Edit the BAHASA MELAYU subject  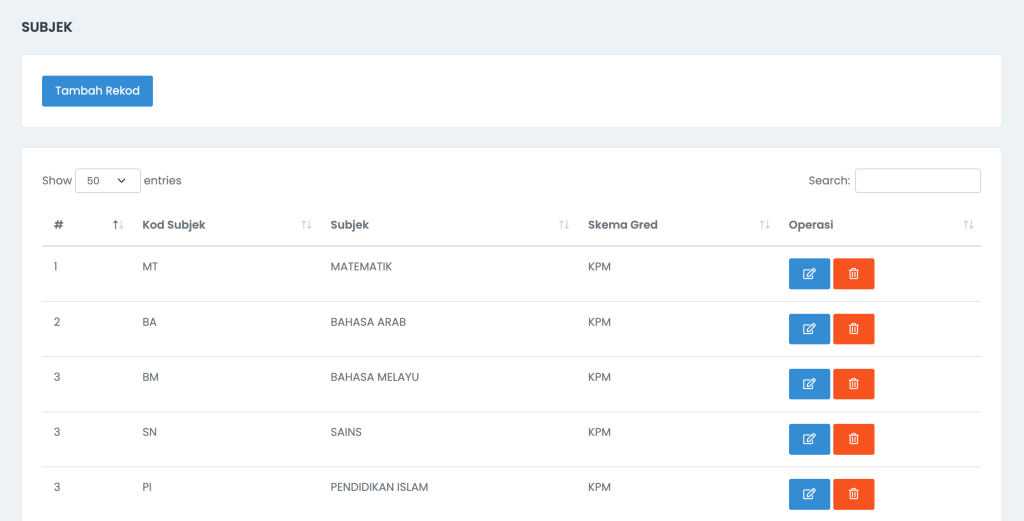(809, 384)
